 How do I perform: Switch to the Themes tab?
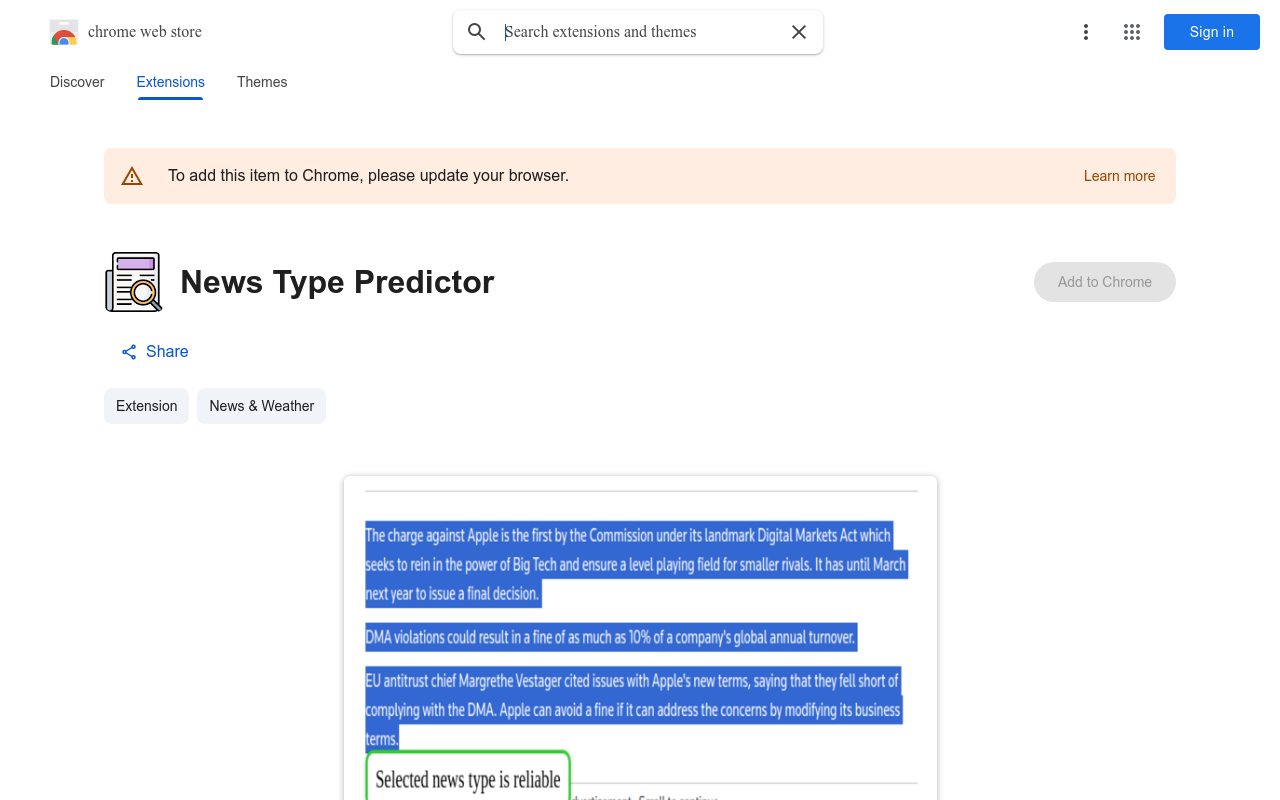point(262,82)
